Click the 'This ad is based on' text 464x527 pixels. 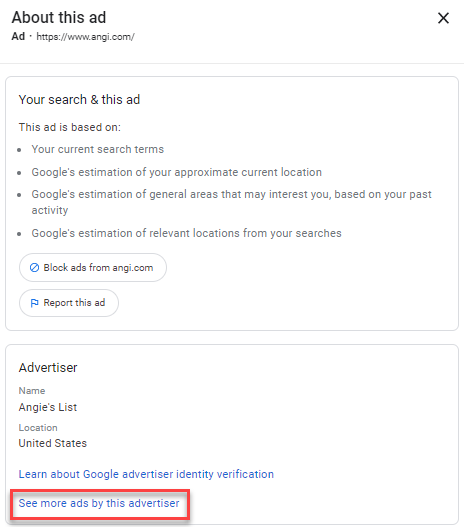[x=70, y=127]
